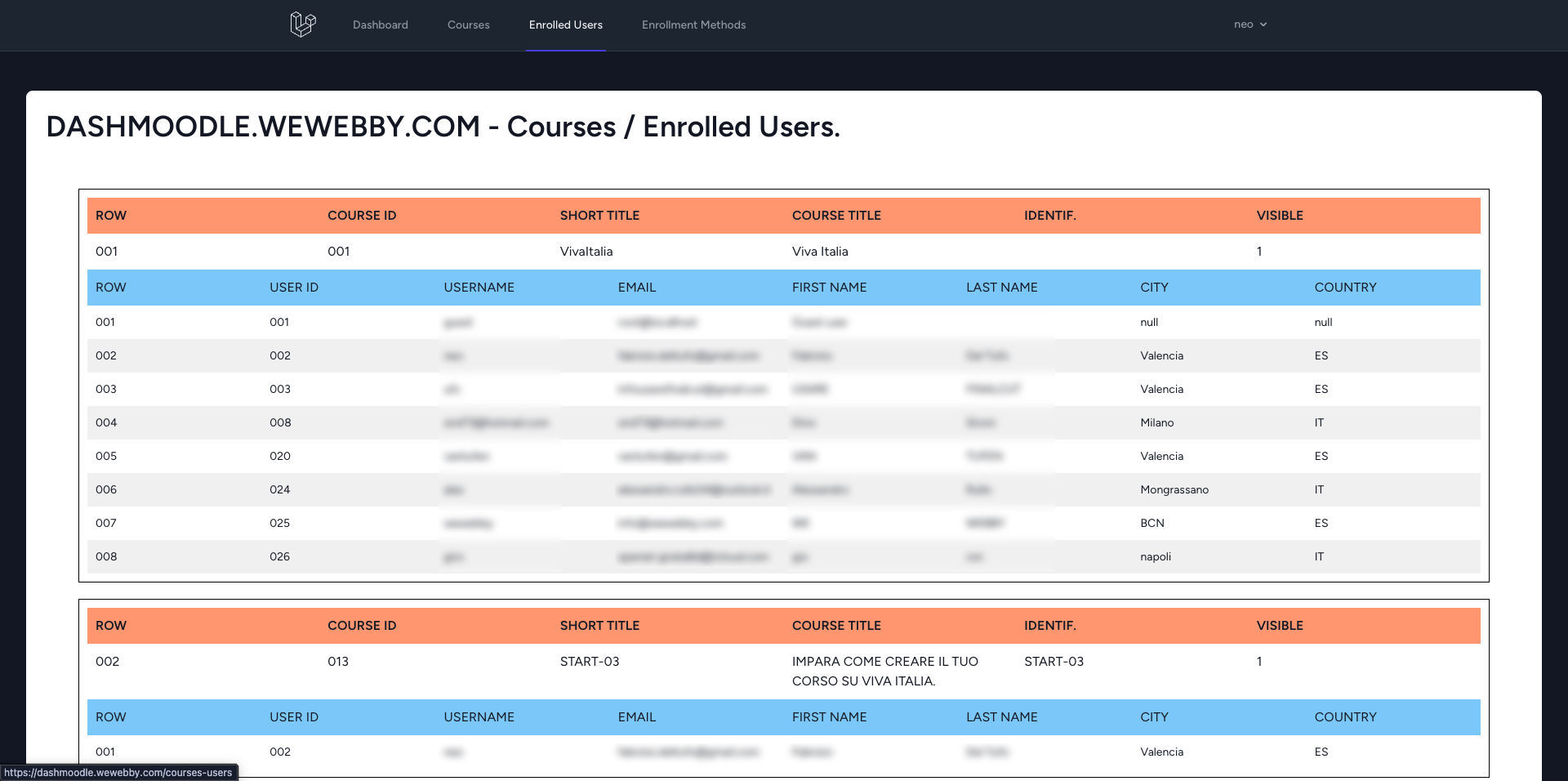Image resolution: width=1568 pixels, height=781 pixels.
Task: Expand the neo user dropdown
Action: coord(1250,25)
